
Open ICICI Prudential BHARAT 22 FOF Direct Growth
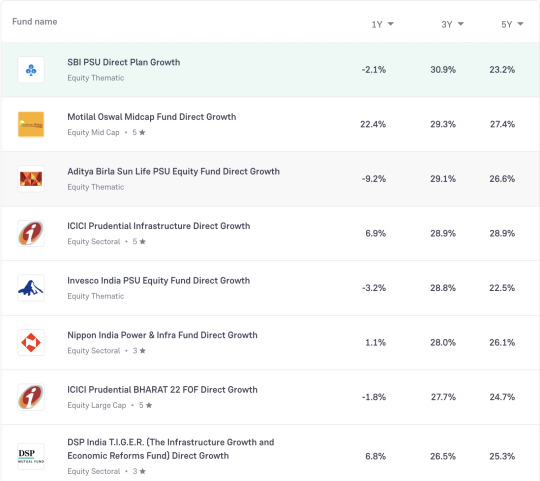coord(162,390)
